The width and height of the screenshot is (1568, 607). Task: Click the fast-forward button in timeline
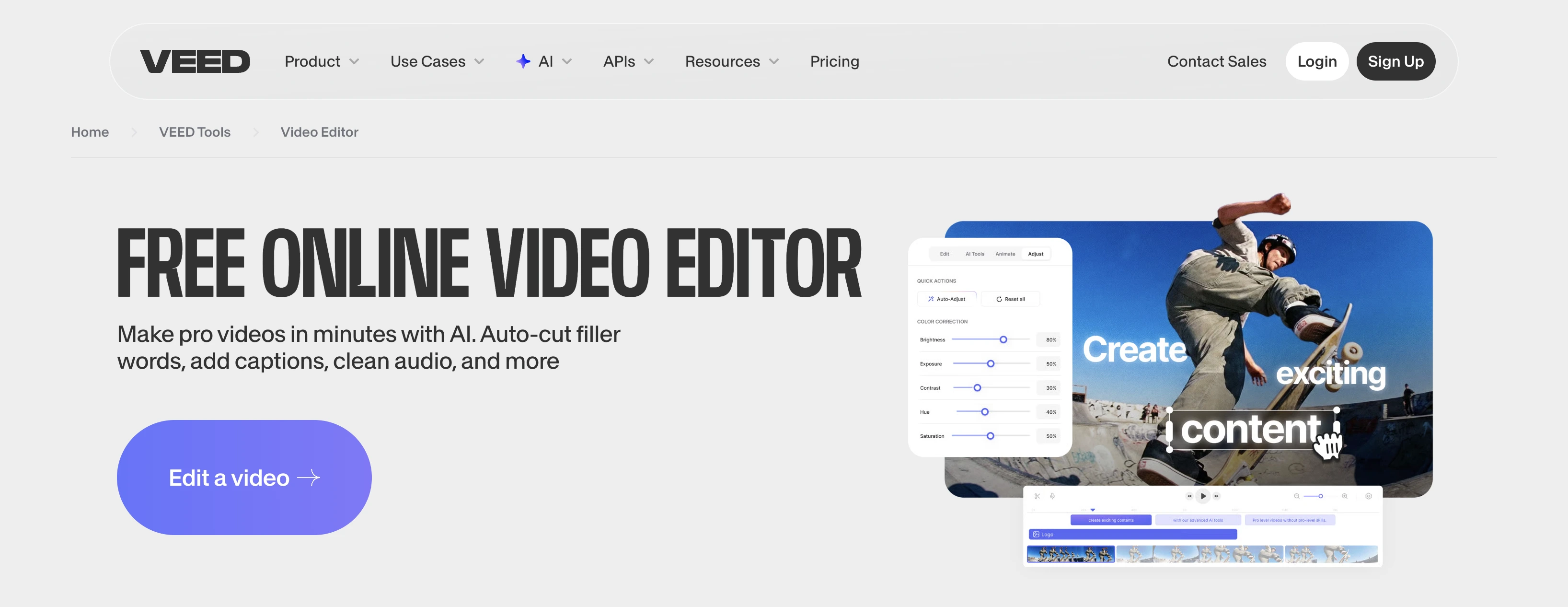pos(1217,496)
